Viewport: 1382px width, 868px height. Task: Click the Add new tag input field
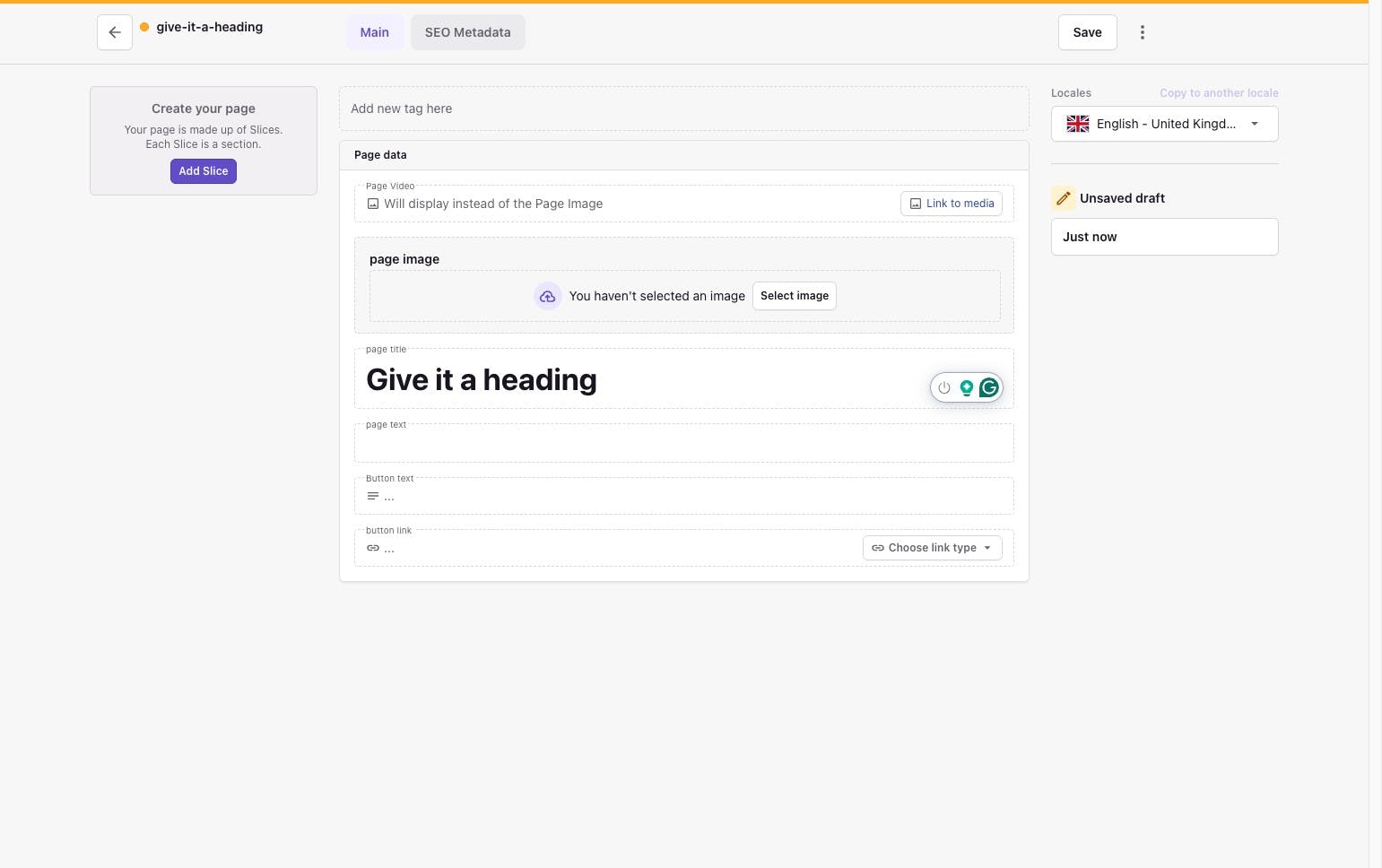[x=683, y=108]
